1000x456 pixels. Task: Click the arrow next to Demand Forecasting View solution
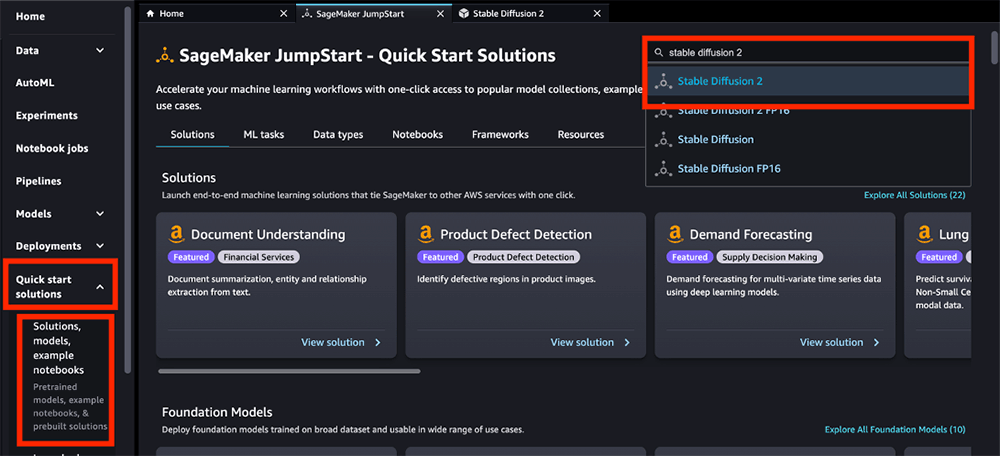[876, 342]
